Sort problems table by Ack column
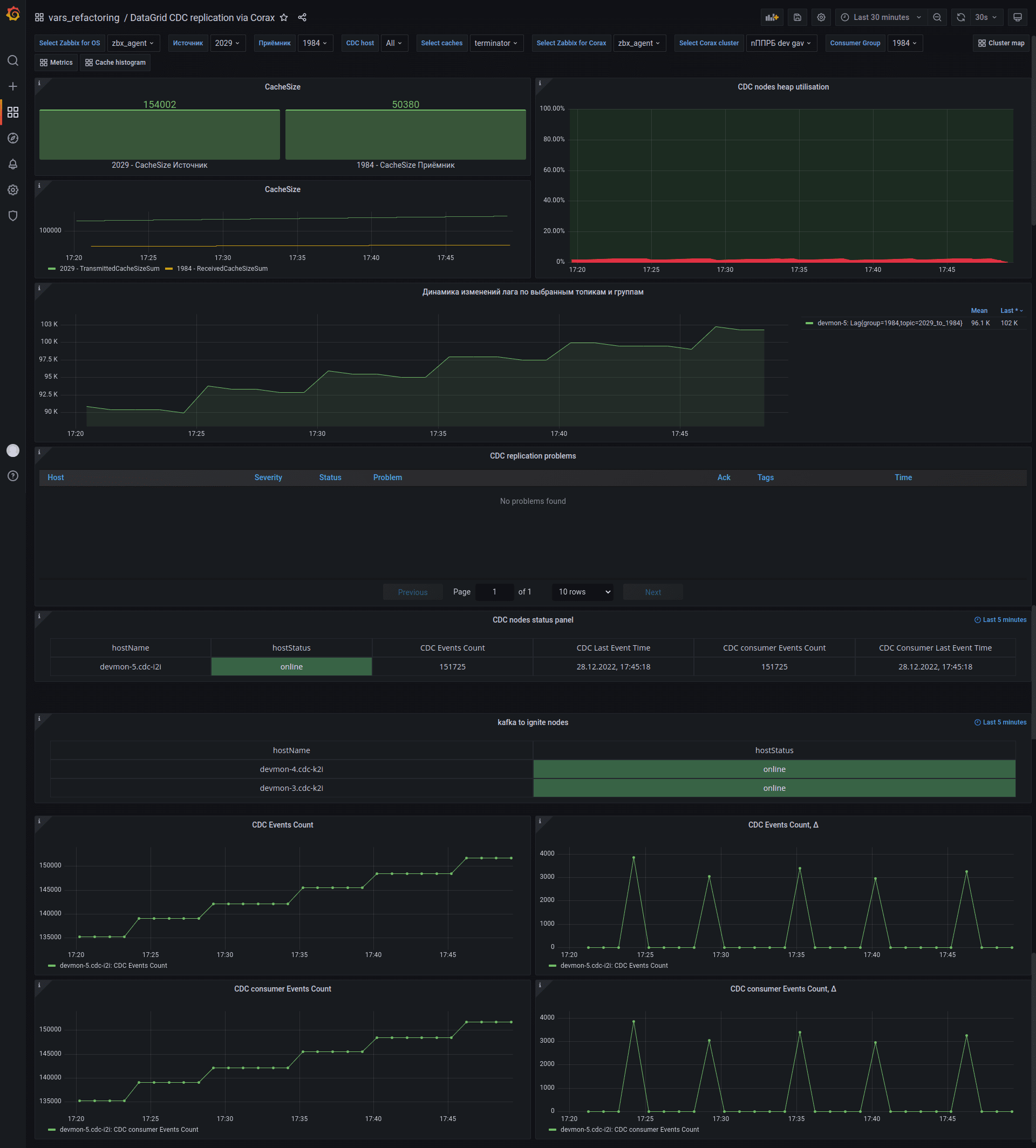The image size is (1036, 1148). [724, 477]
